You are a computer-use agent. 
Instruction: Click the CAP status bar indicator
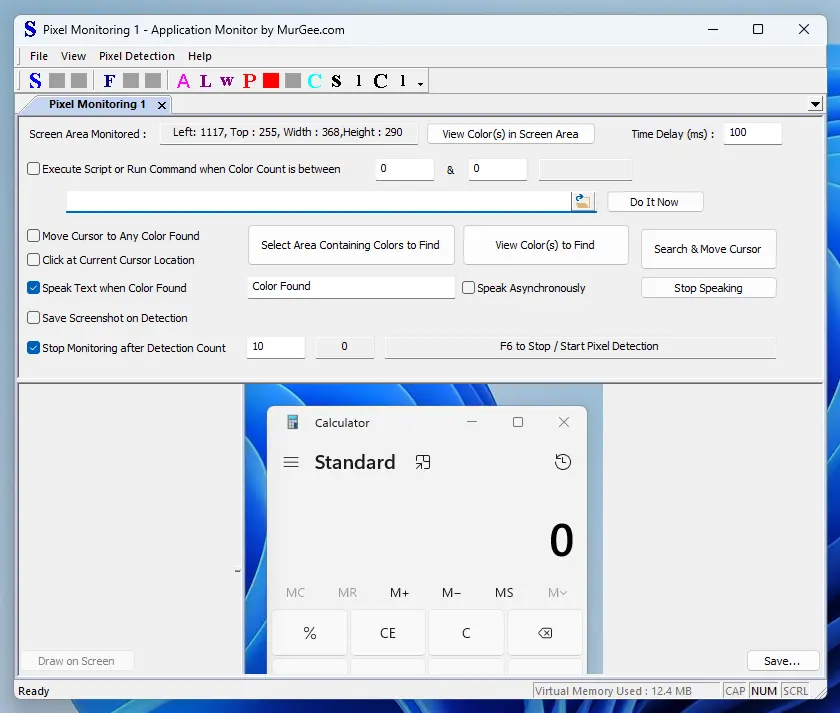(x=735, y=691)
